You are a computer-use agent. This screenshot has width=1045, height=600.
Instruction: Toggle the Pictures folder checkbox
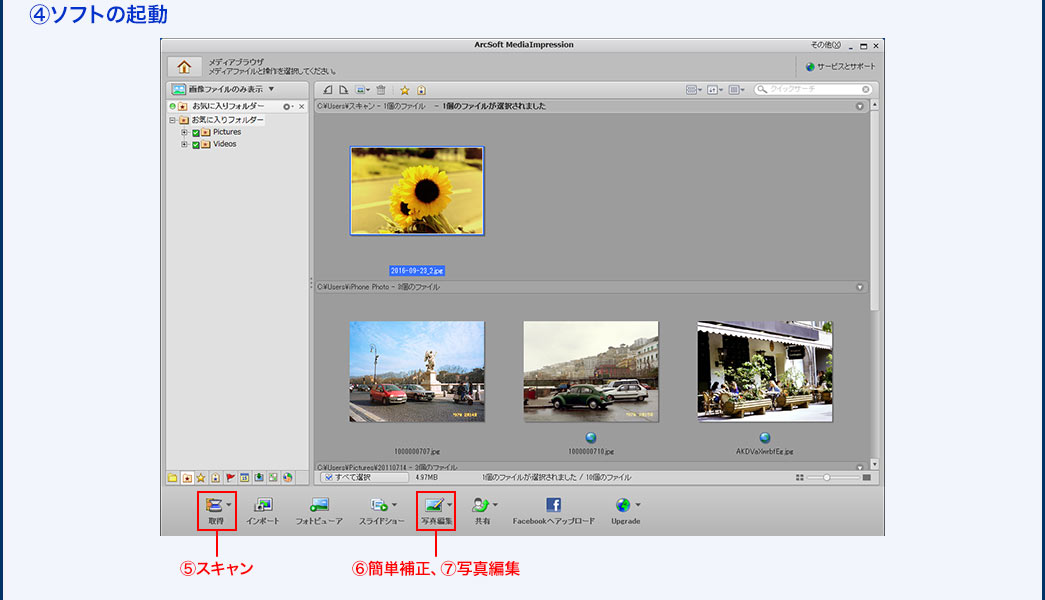(196, 133)
